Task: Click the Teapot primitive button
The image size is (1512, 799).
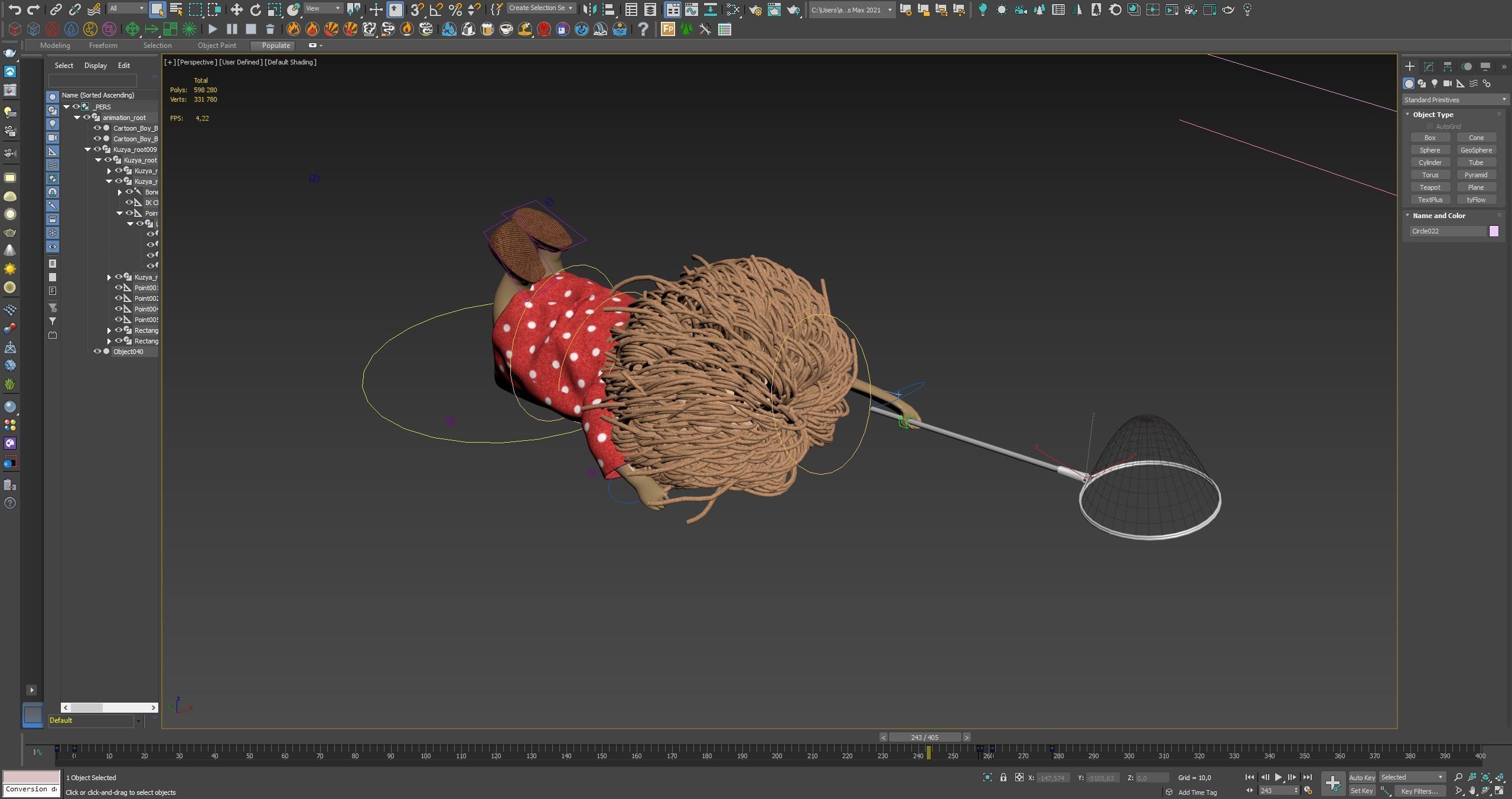Action: (x=1430, y=187)
